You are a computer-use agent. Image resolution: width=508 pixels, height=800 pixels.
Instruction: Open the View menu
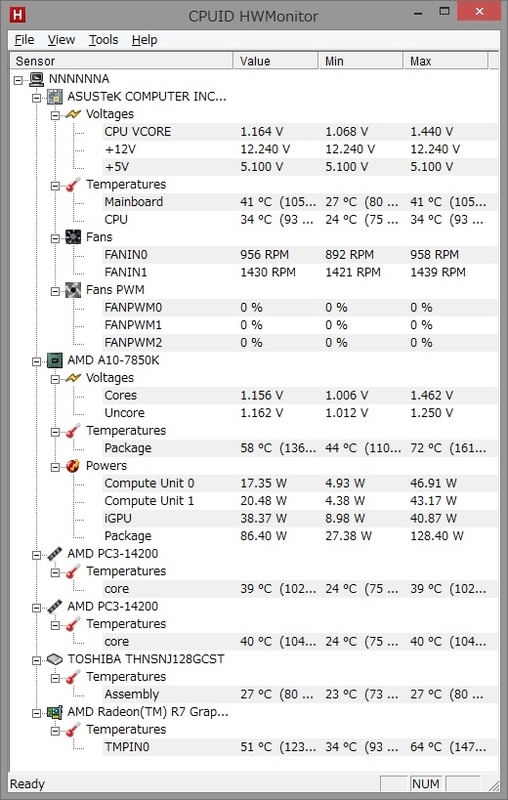pyautogui.click(x=61, y=40)
